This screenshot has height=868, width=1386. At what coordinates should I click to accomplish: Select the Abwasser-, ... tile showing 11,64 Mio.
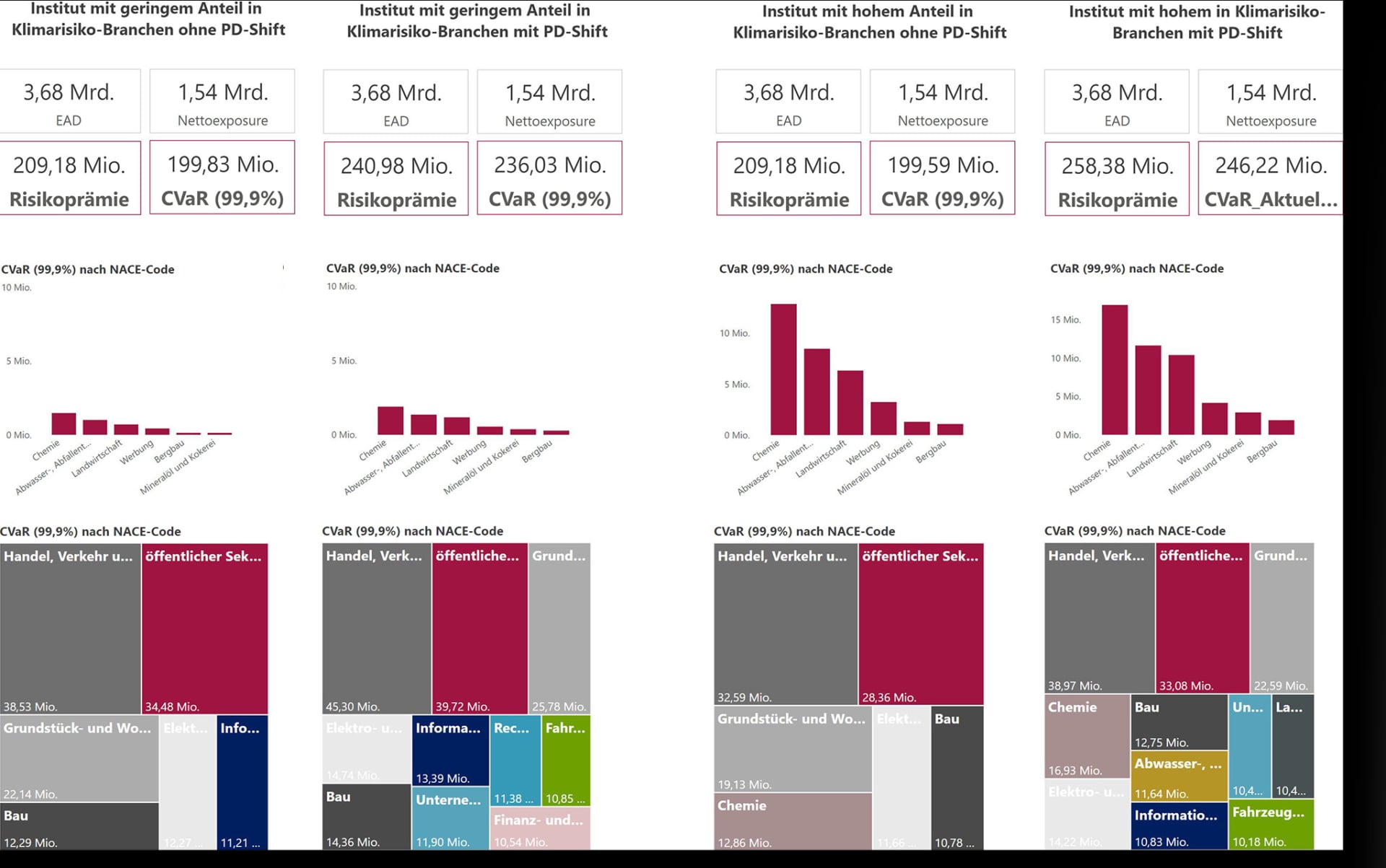pos(1180,776)
